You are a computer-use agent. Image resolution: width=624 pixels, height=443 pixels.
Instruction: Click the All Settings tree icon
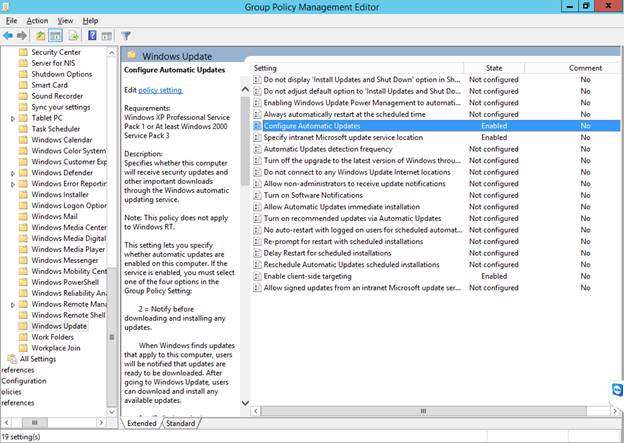click(12, 359)
